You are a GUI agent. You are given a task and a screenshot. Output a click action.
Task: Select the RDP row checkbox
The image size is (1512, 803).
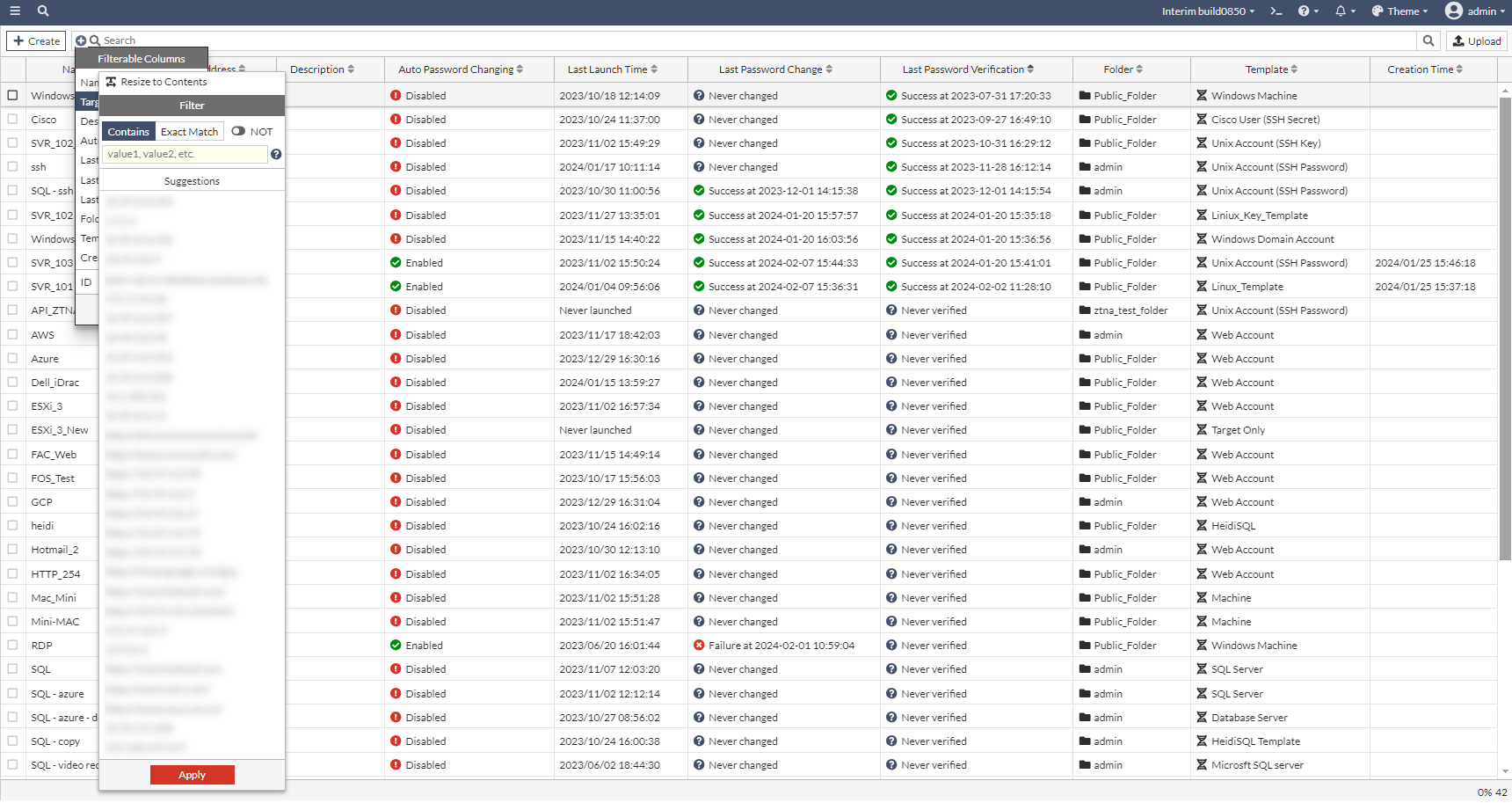(x=13, y=645)
